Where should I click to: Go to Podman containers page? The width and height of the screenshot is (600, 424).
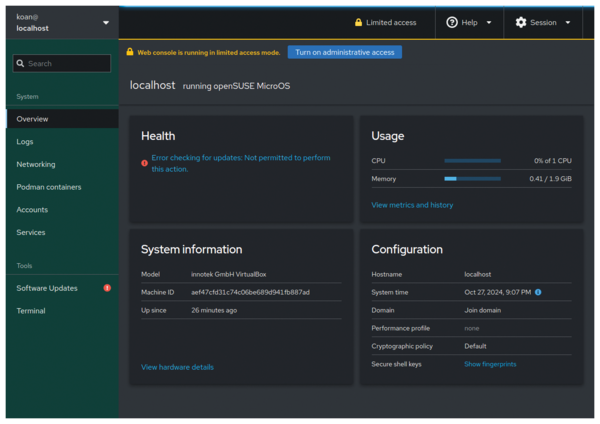point(49,187)
